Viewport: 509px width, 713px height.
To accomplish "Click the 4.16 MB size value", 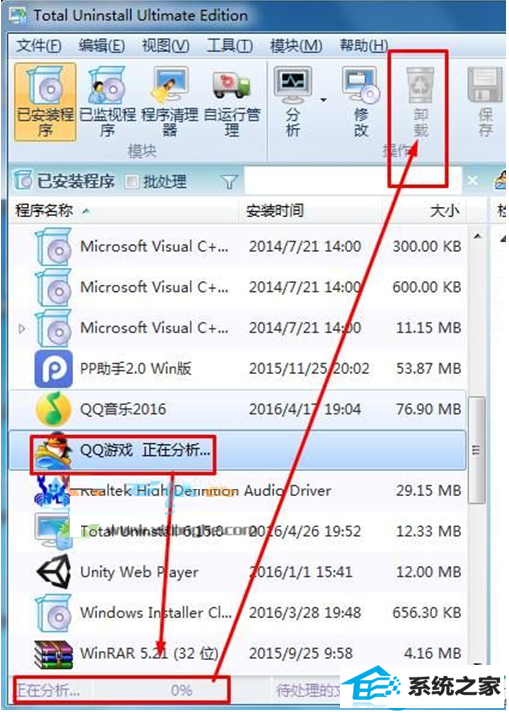I will coord(433,654).
